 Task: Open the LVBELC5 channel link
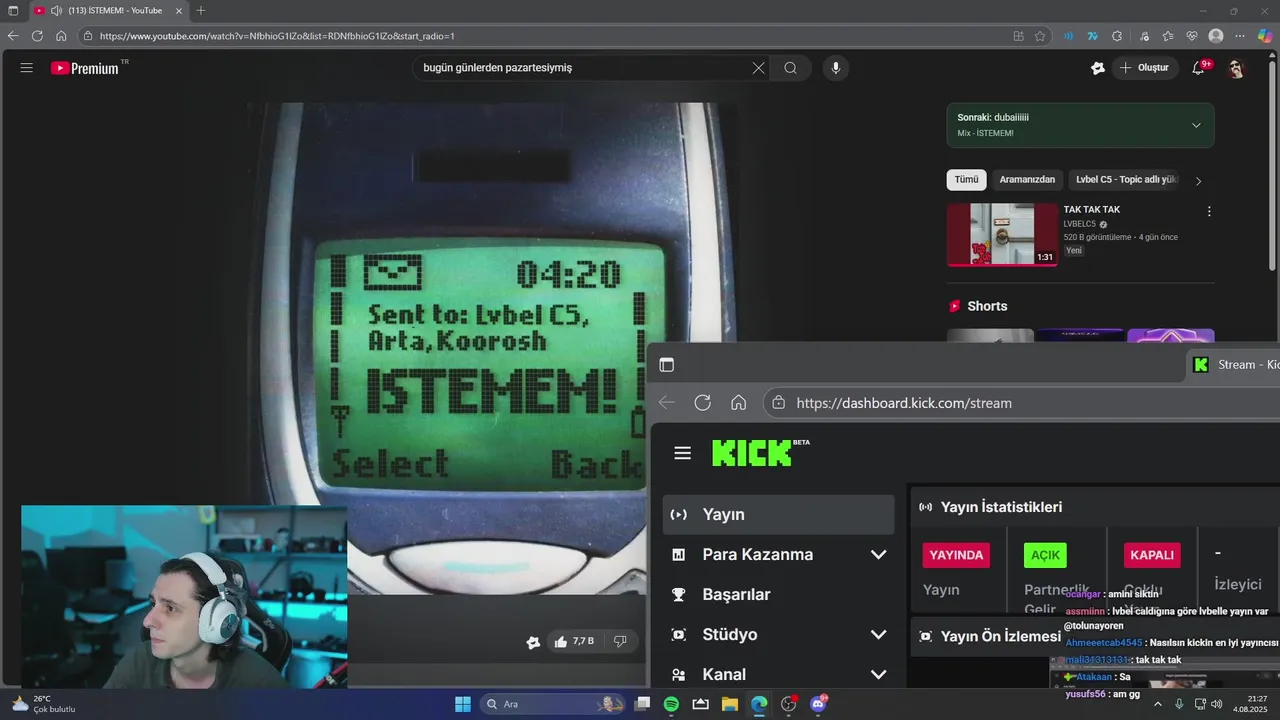coord(1080,224)
